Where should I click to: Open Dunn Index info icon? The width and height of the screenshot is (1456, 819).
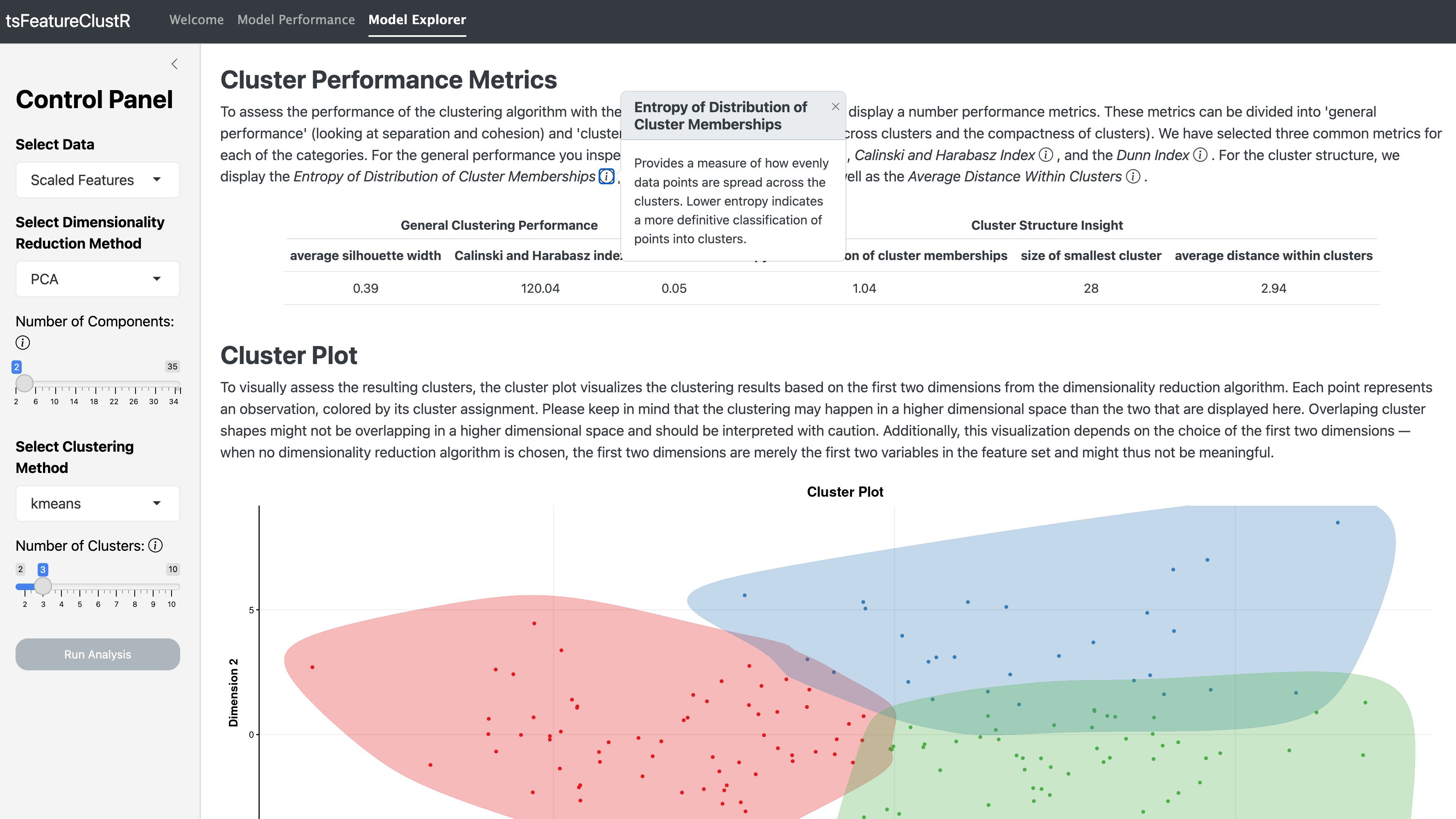[x=1201, y=155]
